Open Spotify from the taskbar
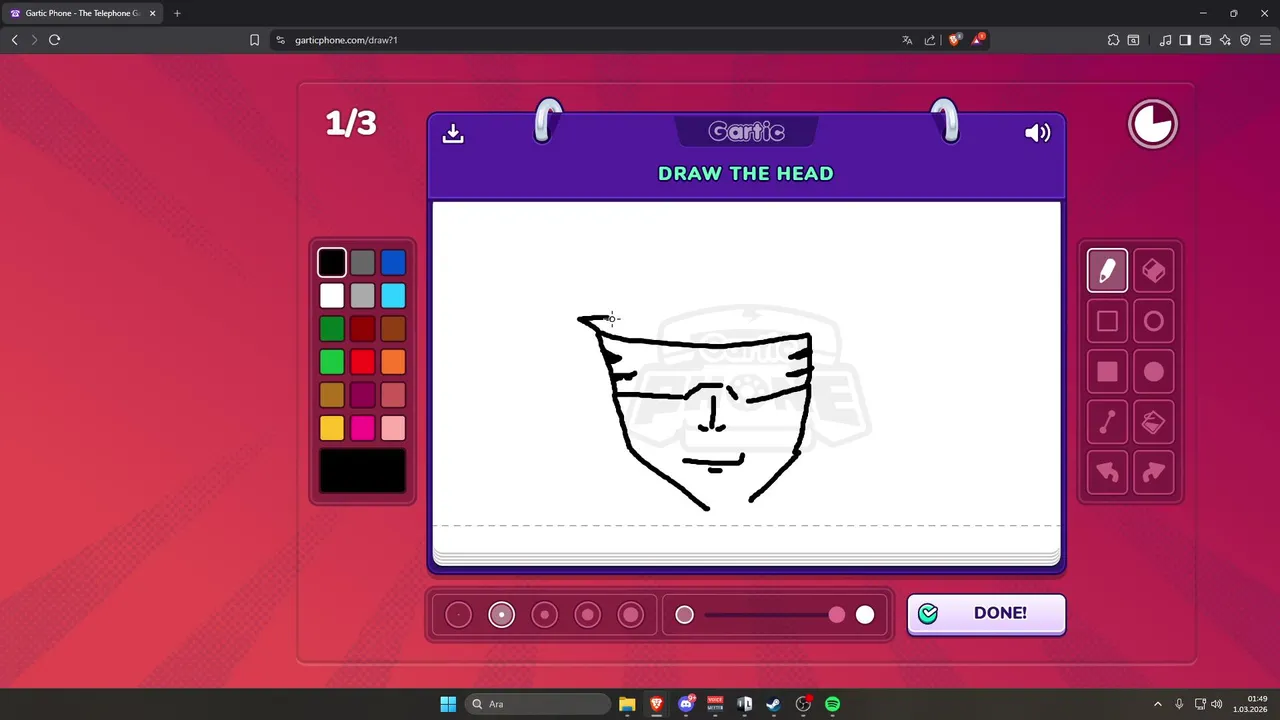This screenshot has width=1280, height=720. 832,704
